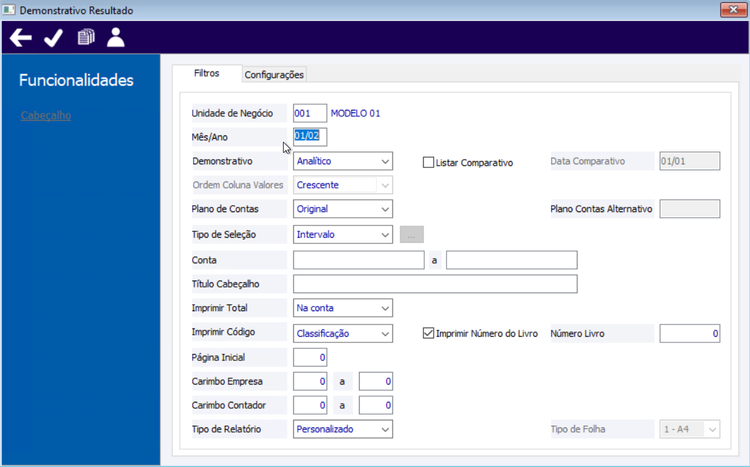Click the second Carimbo Contador field
This screenshot has height=467, width=750.
coord(376,405)
